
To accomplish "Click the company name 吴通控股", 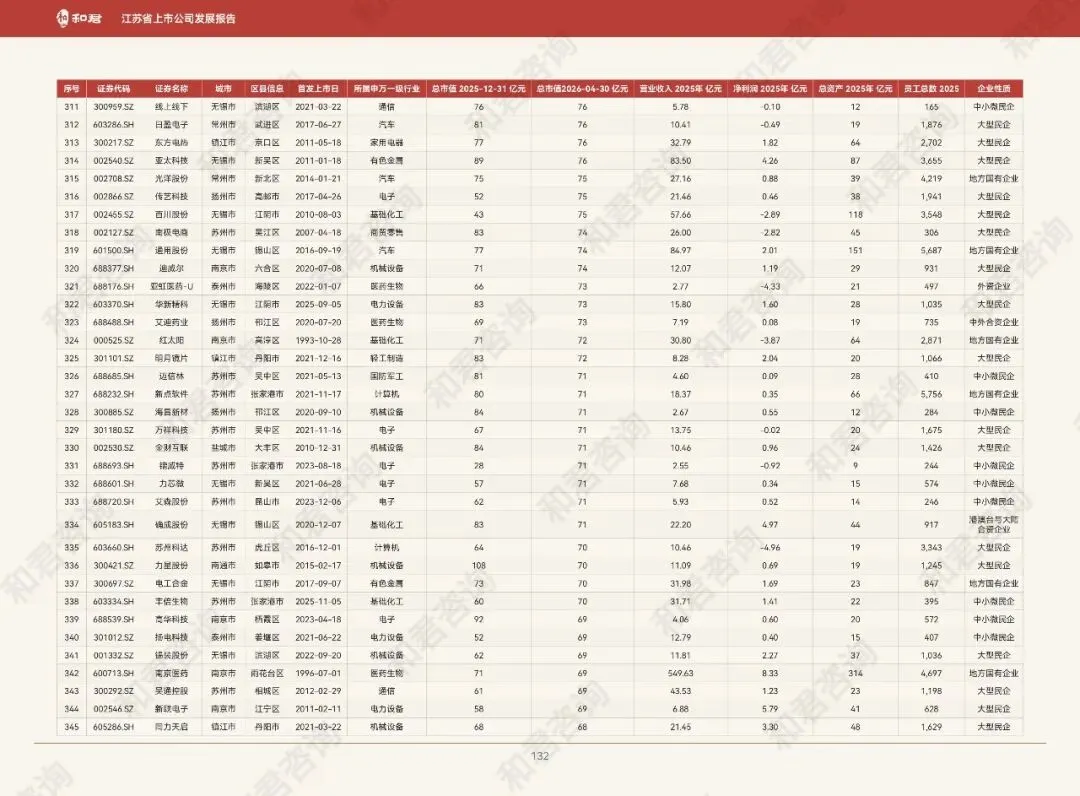I will (x=172, y=691).
